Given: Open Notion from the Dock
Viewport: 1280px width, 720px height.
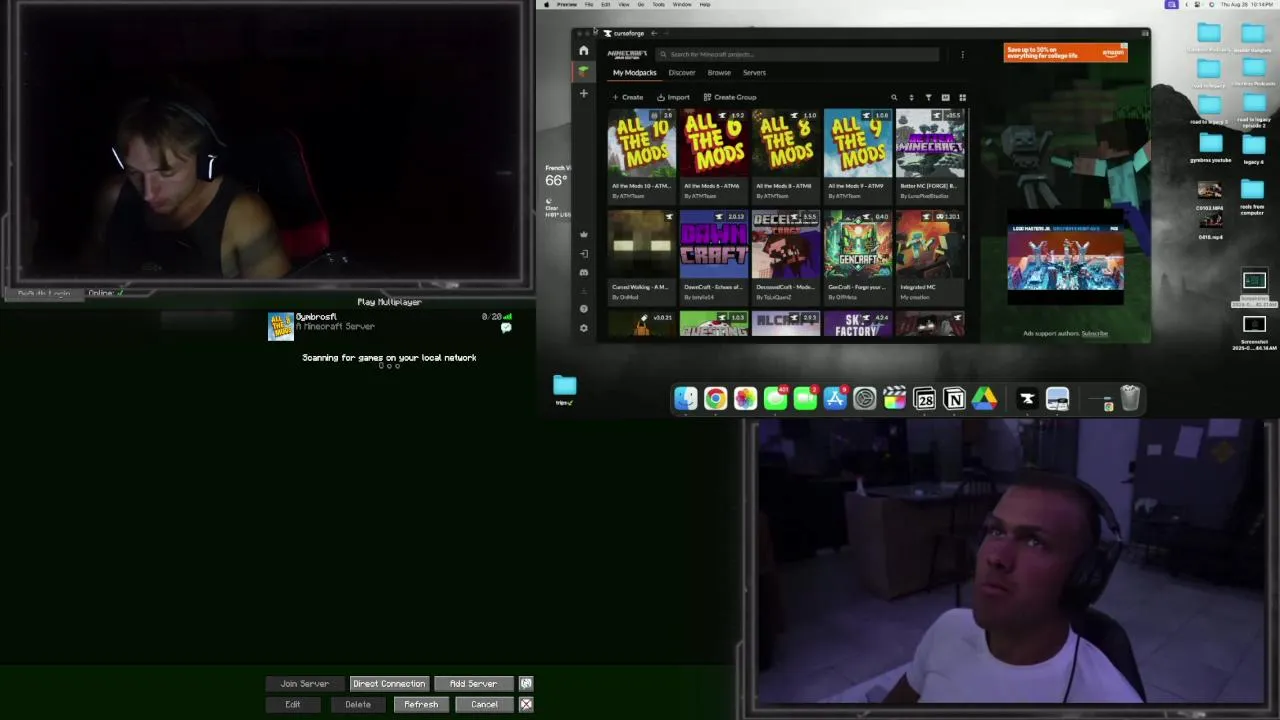Looking at the screenshot, I should point(955,399).
